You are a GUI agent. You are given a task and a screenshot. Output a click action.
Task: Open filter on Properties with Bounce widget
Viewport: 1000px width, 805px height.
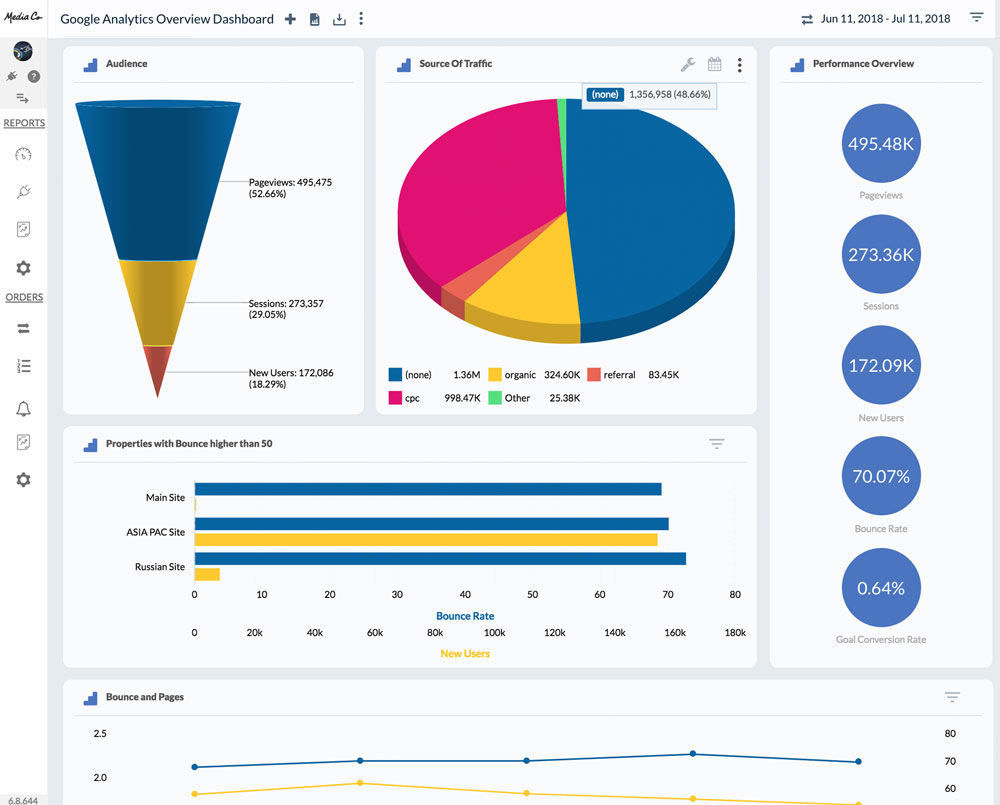point(716,444)
